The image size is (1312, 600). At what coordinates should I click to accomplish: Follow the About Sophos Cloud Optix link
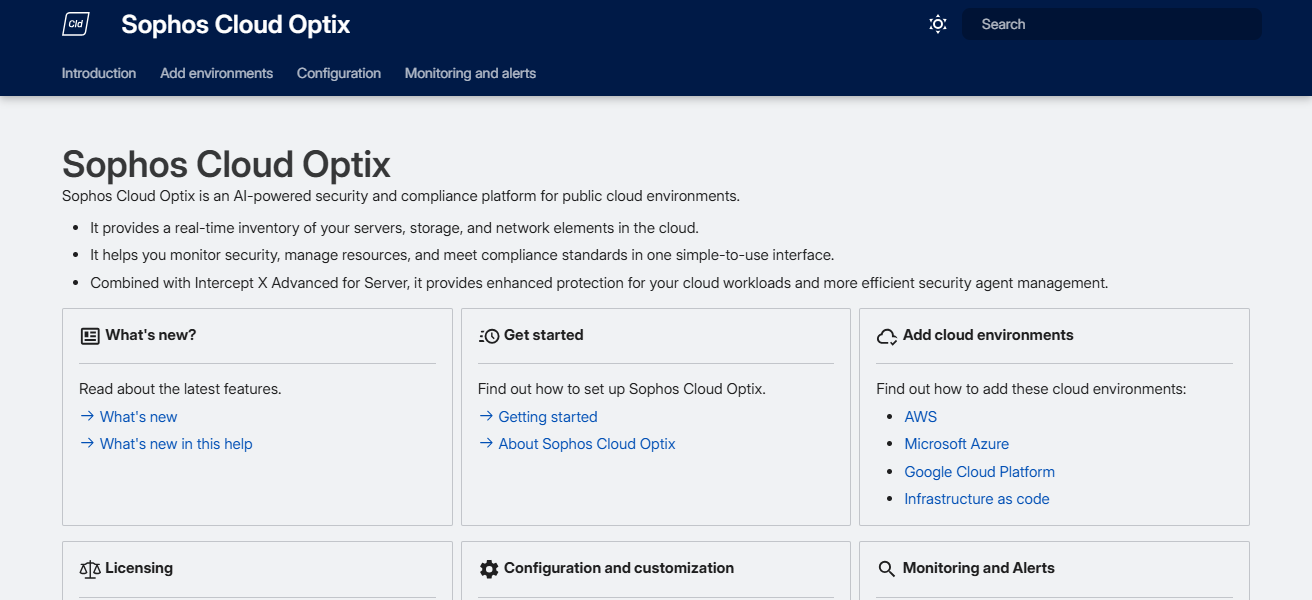[x=586, y=444]
